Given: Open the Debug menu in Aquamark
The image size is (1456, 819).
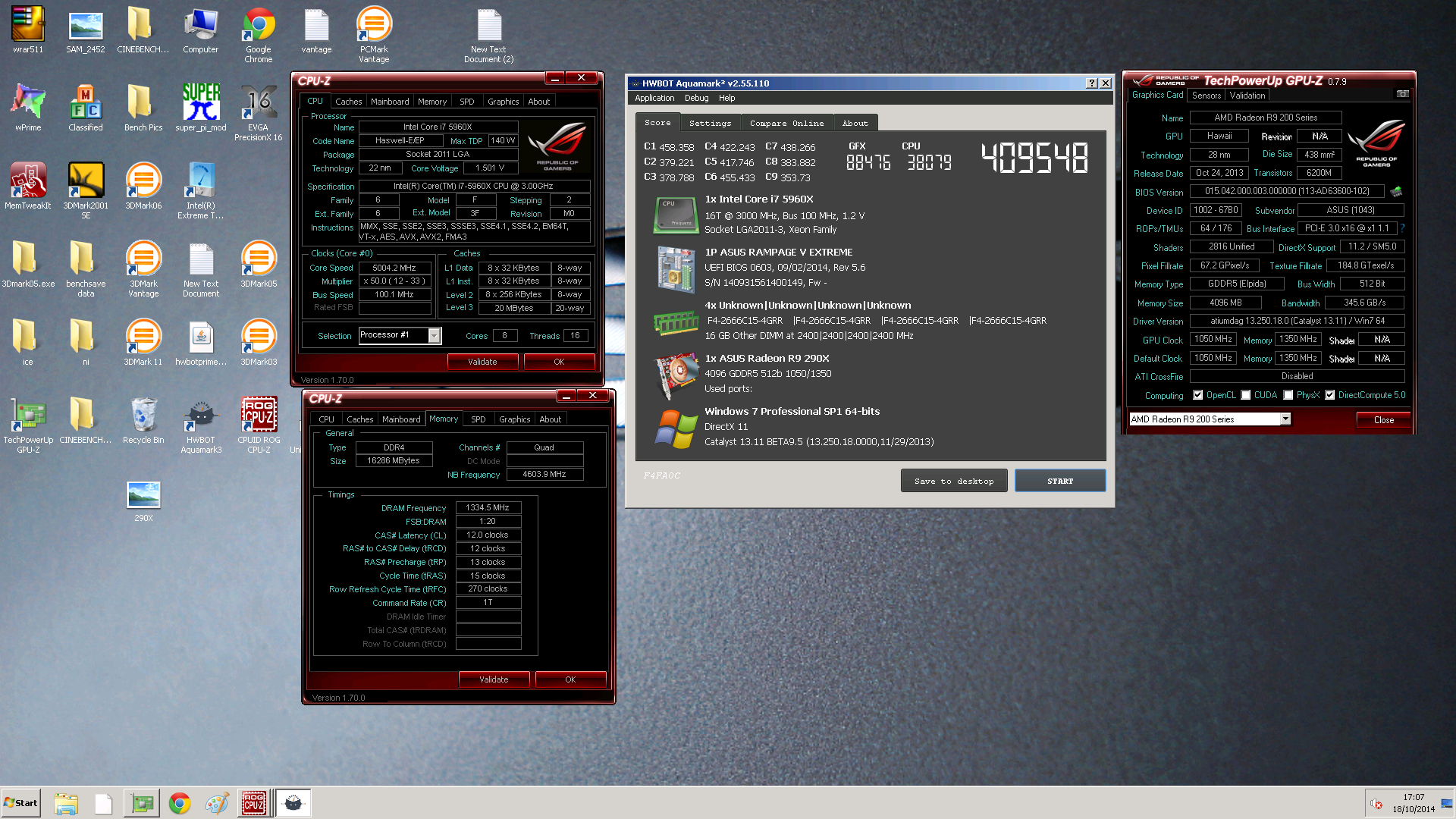Looking at the screenshot, I should tap(696, 98).
